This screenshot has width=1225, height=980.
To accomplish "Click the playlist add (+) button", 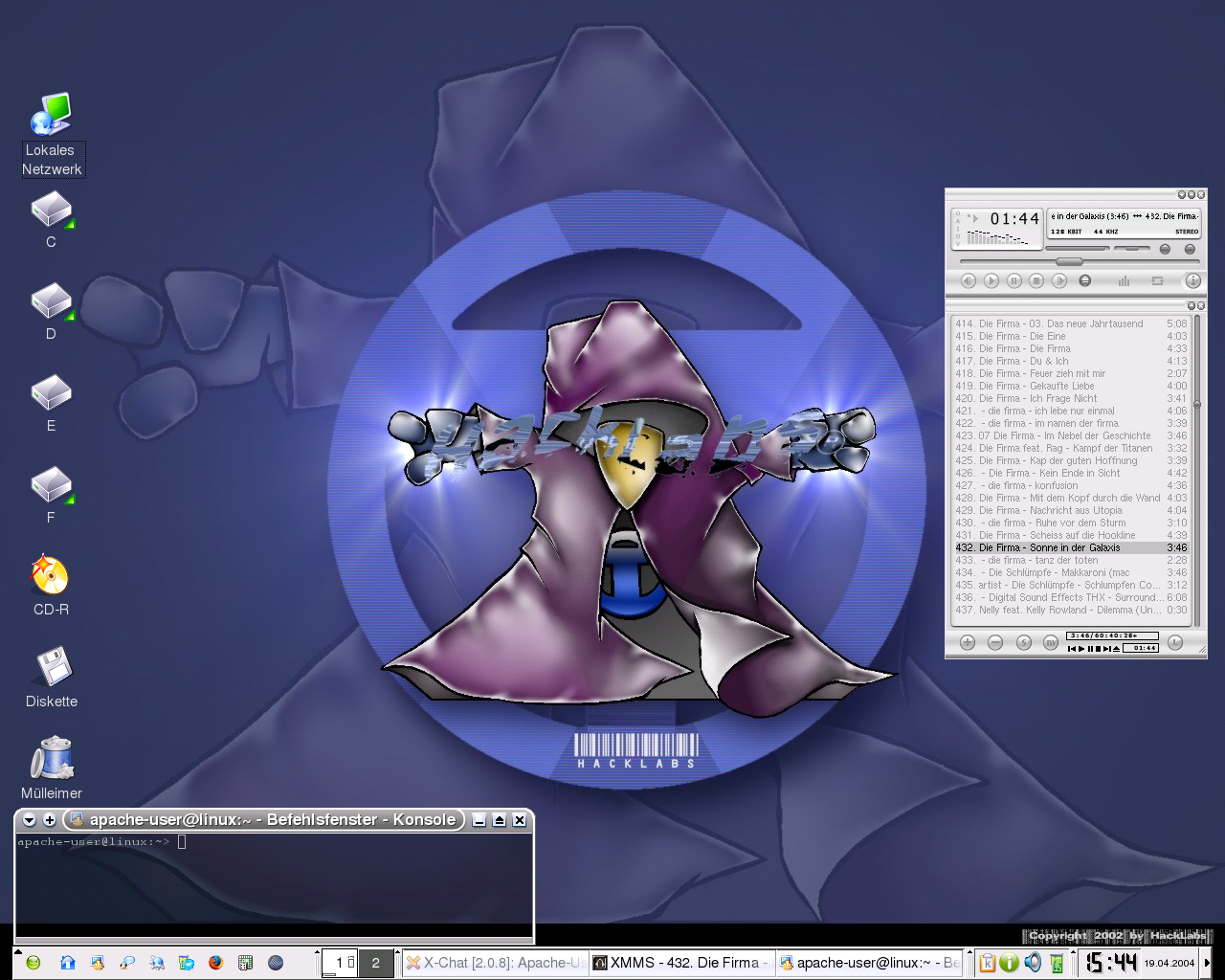I will point(968,643).
